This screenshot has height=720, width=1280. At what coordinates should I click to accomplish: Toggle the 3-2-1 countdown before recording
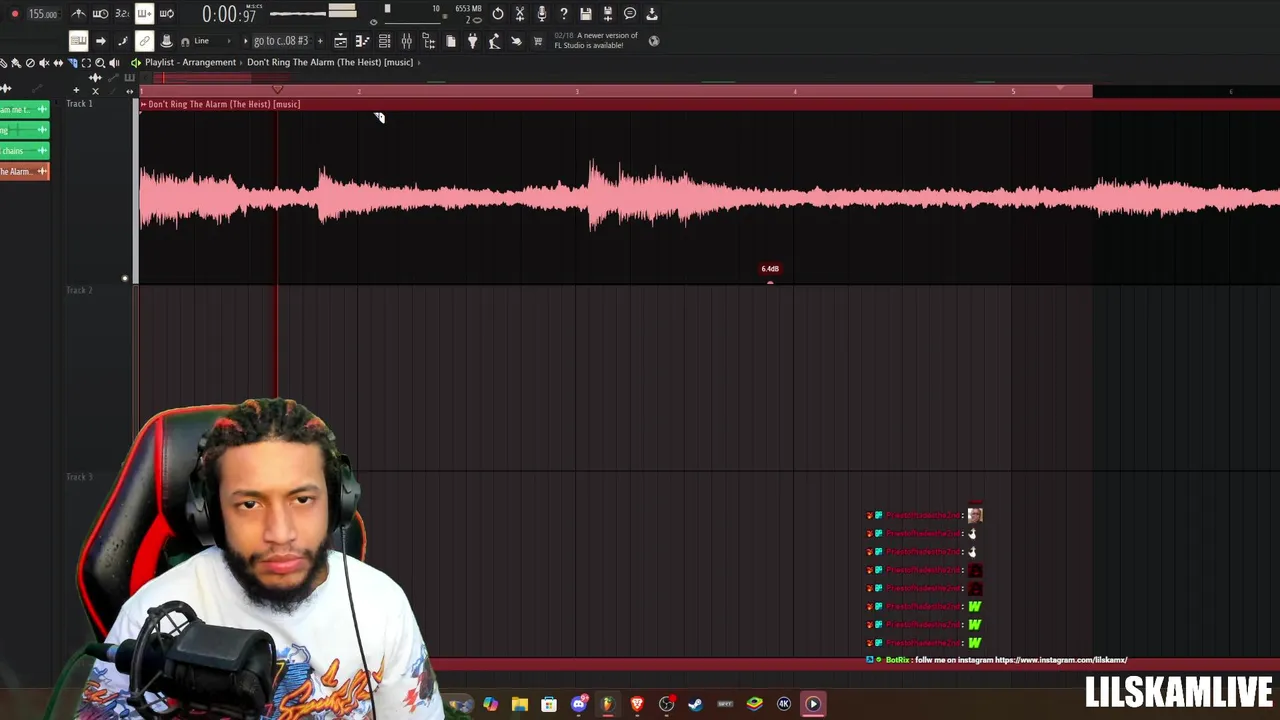(x=122, y=14)
